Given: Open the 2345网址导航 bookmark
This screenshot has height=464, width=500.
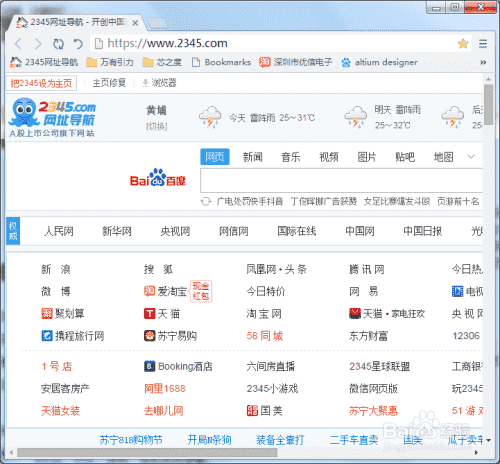Looking at the screenshot, I should (44, 62).
